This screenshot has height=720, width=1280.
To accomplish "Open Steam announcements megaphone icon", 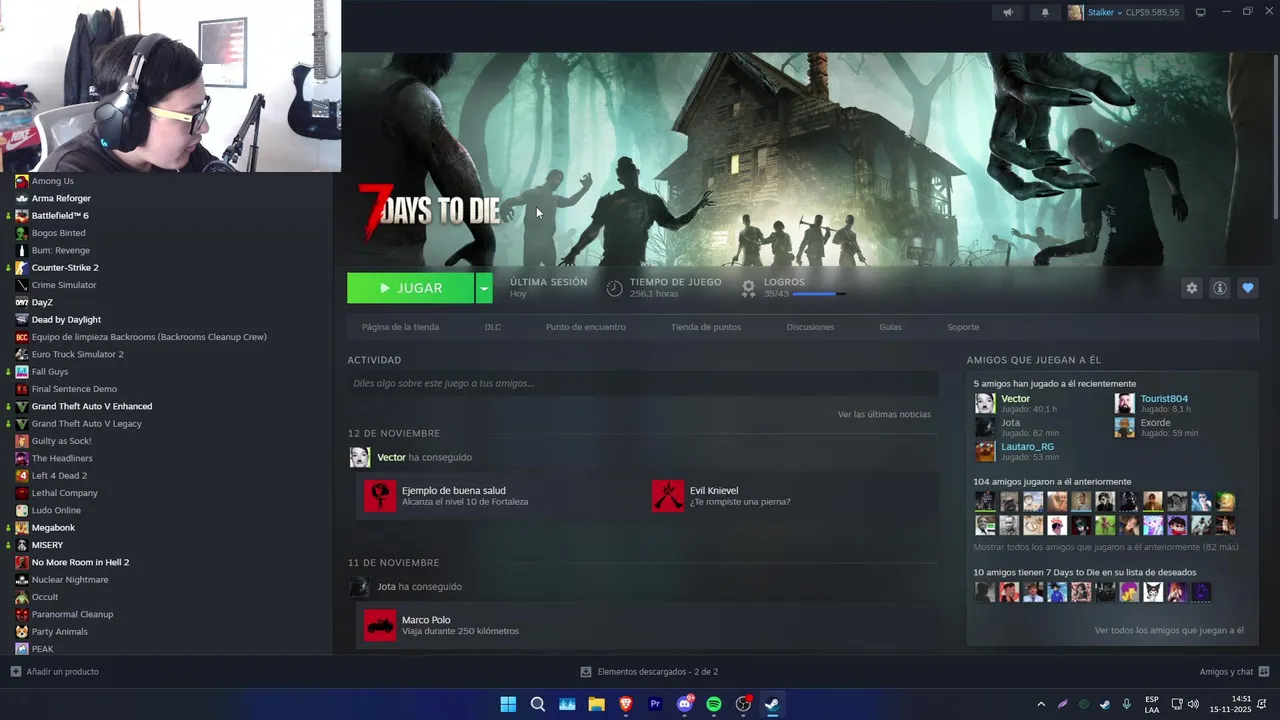I will (x=1008, y=12).
